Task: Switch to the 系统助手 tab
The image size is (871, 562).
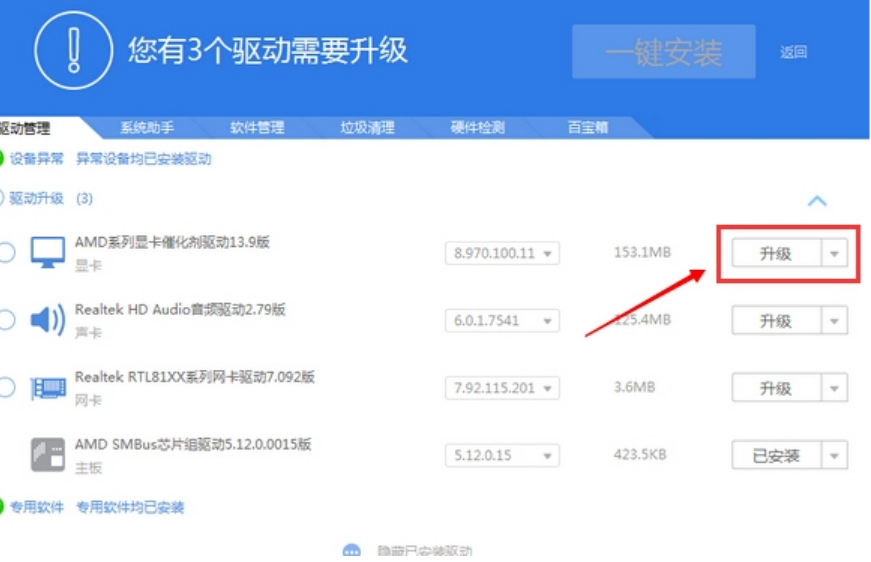Action: 147,127
